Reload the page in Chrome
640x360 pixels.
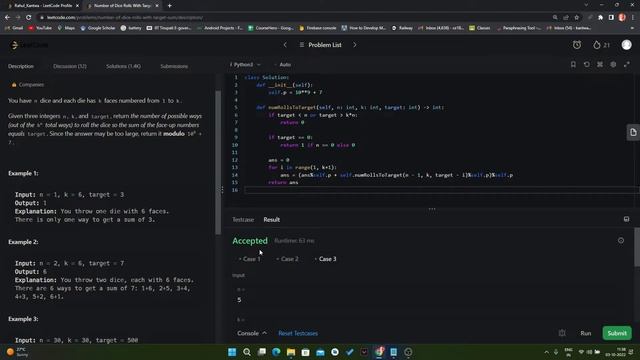coord(29,18)
